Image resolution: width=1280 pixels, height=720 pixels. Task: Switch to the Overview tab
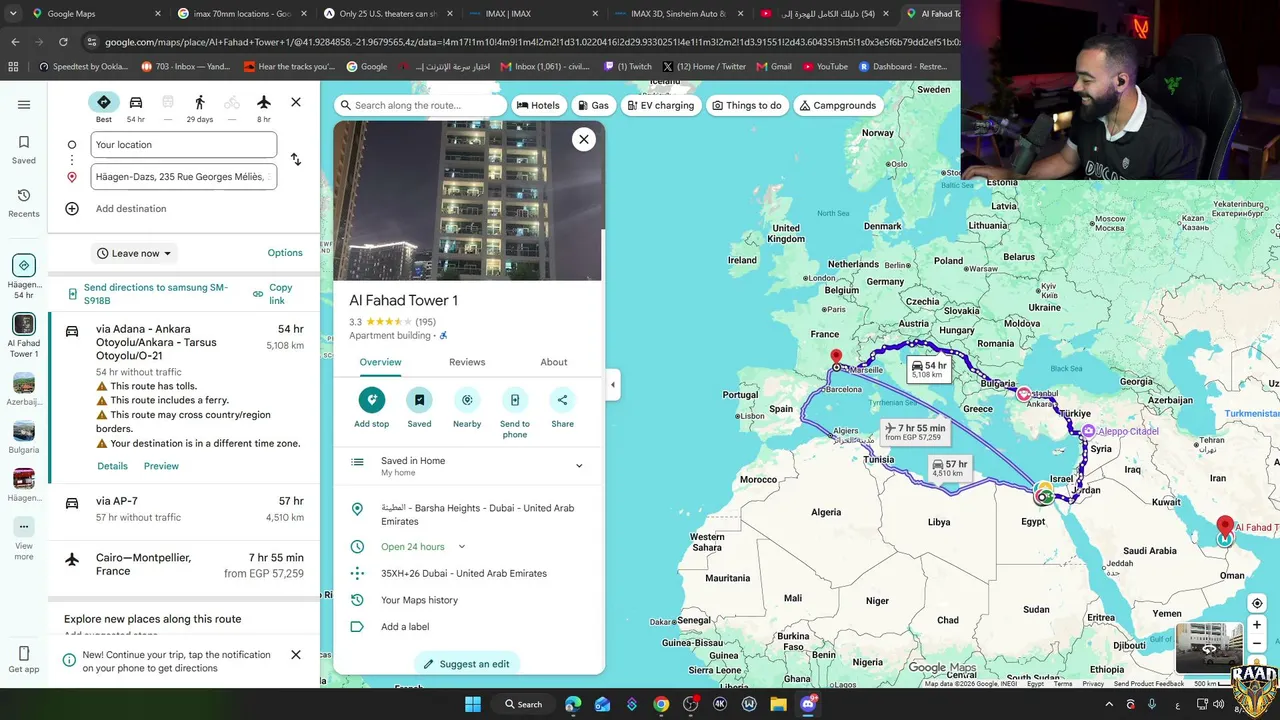381,362
